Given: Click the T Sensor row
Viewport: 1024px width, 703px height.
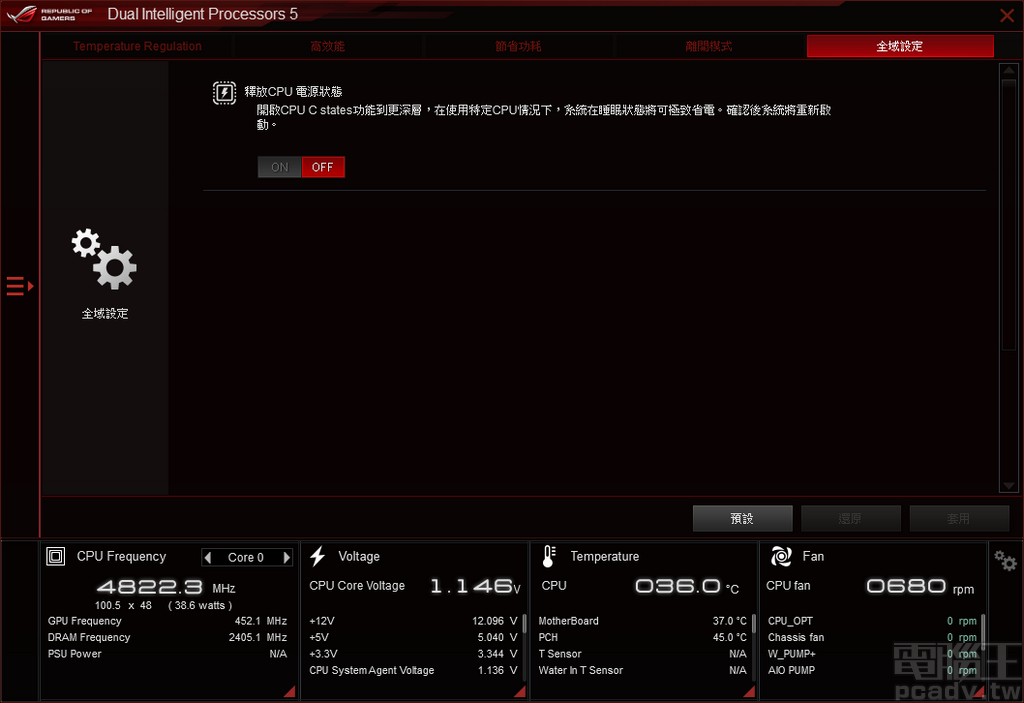Looking at the screenshot, I should pyautogui.click(x=642, y=653).
